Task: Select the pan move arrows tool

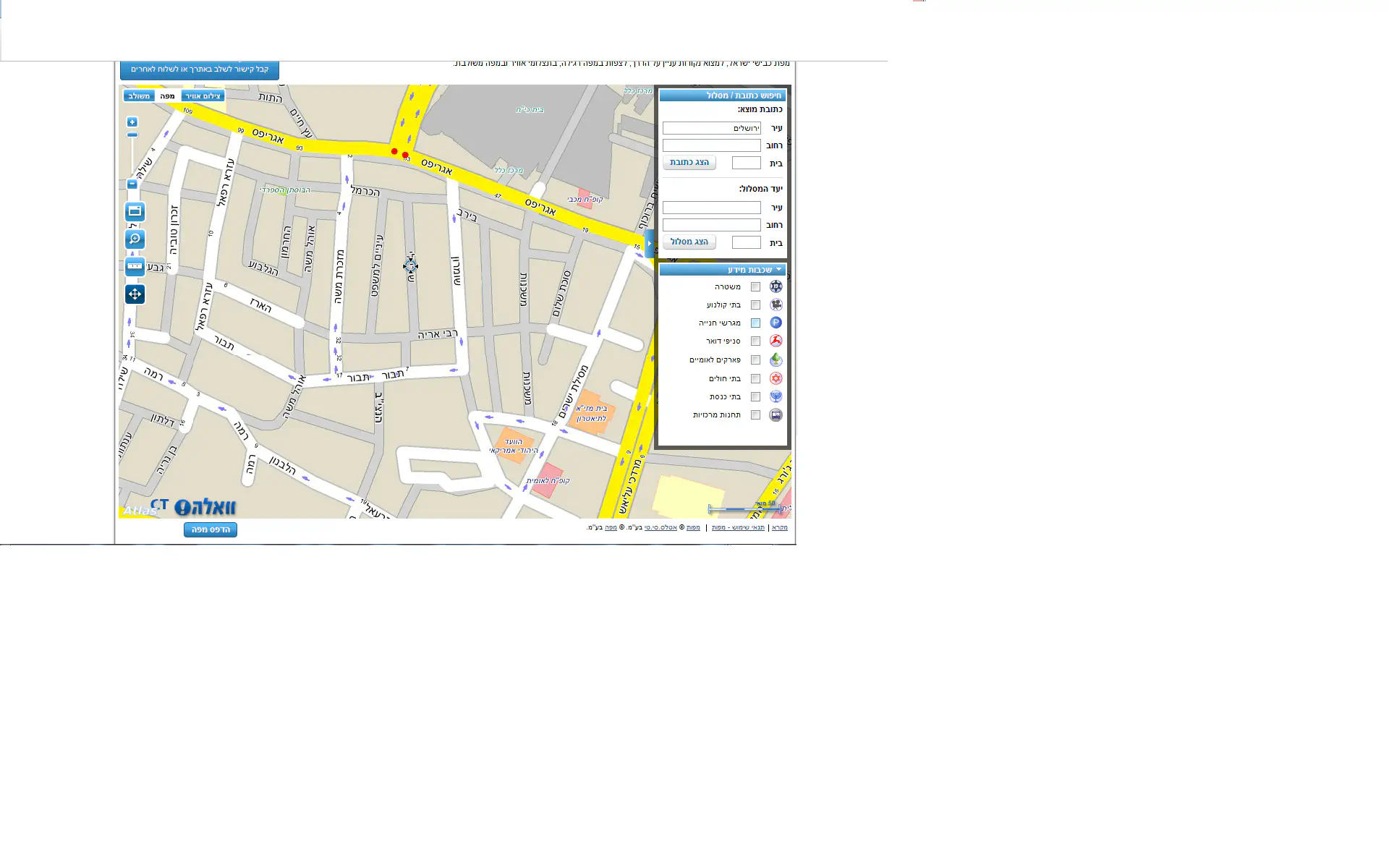Action: pos(135,294)
